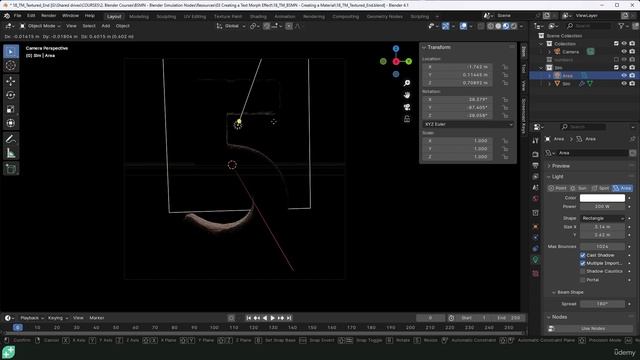Select the Add Cube tool

tap(11, 169)
